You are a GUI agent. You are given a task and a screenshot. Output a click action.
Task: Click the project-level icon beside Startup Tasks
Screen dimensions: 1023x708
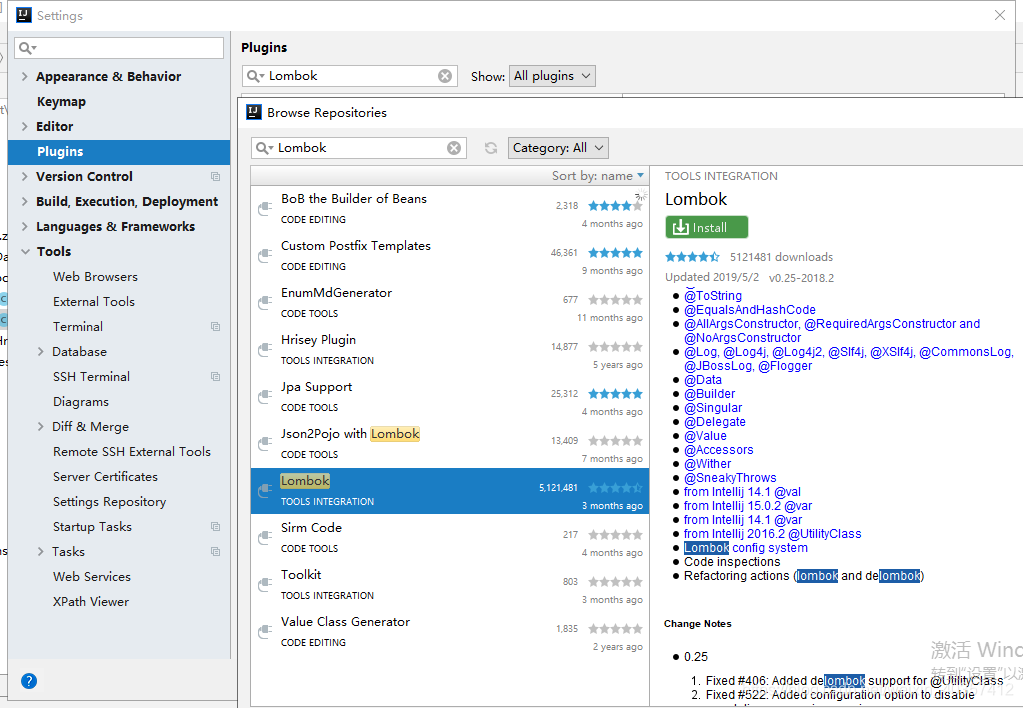point(215,527)
